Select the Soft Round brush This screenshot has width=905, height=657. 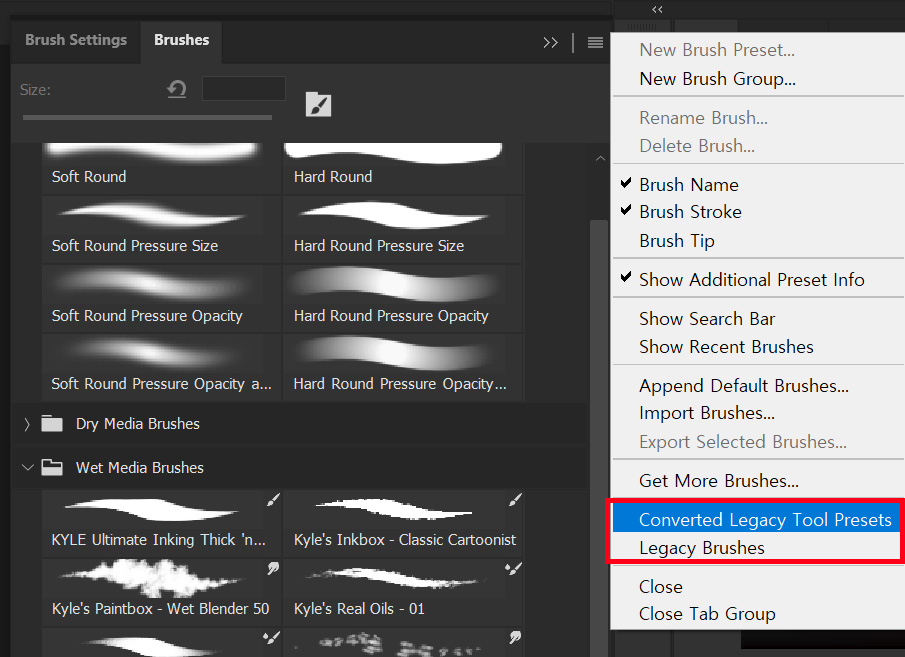[161, 167]
